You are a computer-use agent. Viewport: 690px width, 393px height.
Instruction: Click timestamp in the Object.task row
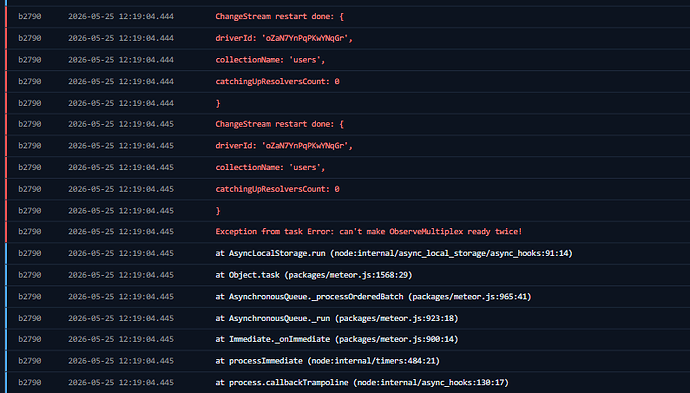[x=121, y=275]
